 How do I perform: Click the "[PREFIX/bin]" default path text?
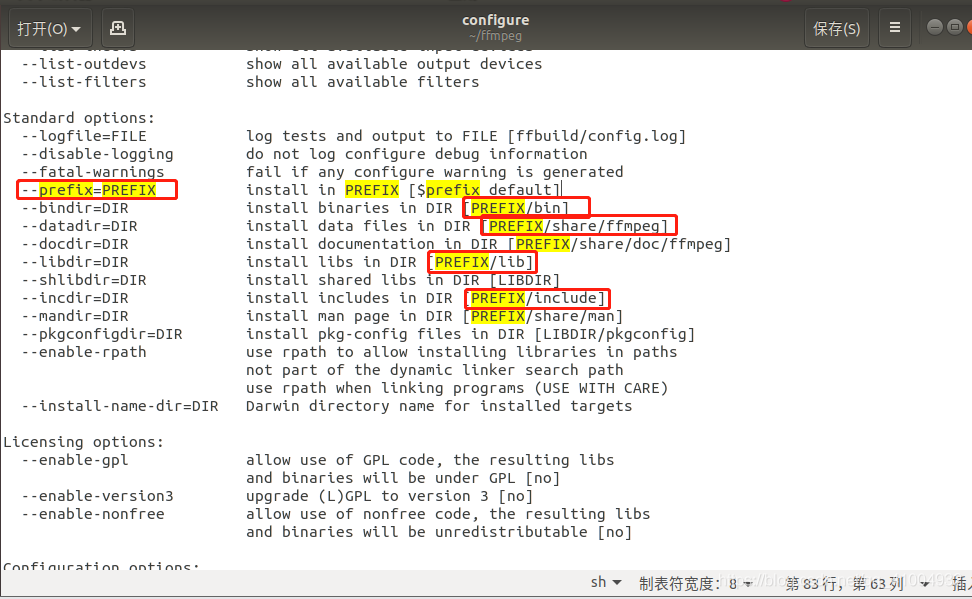(x=516, y=208)
